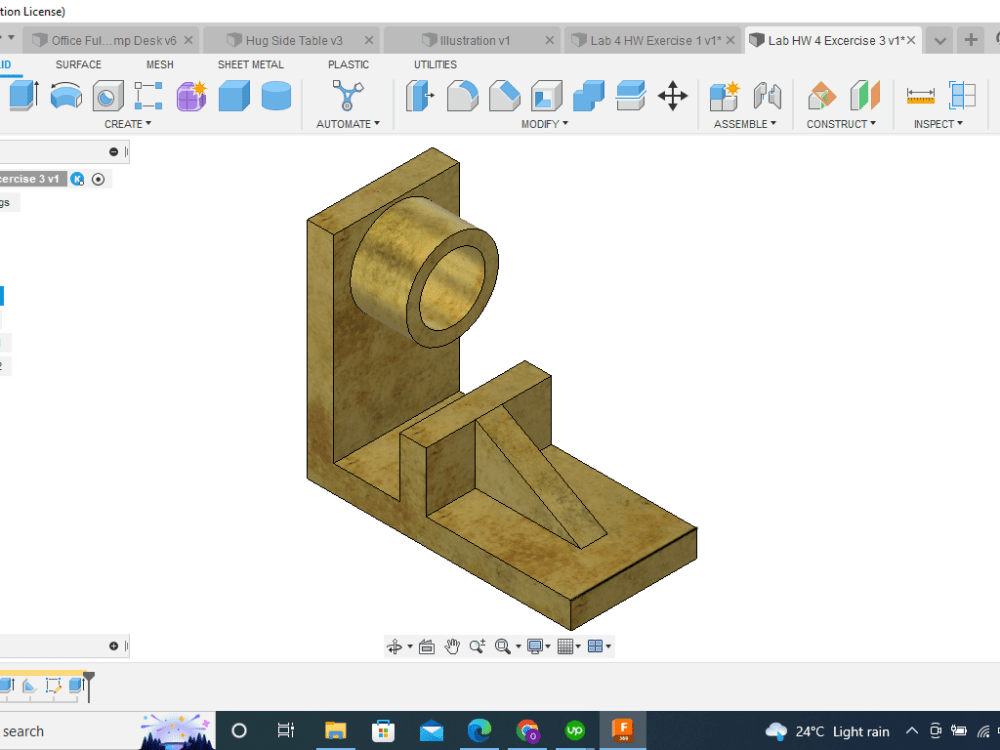The height and width of the screenshot is (750, 1000).
Task: Select the Offset Face tool
Action: coord(631,96)
